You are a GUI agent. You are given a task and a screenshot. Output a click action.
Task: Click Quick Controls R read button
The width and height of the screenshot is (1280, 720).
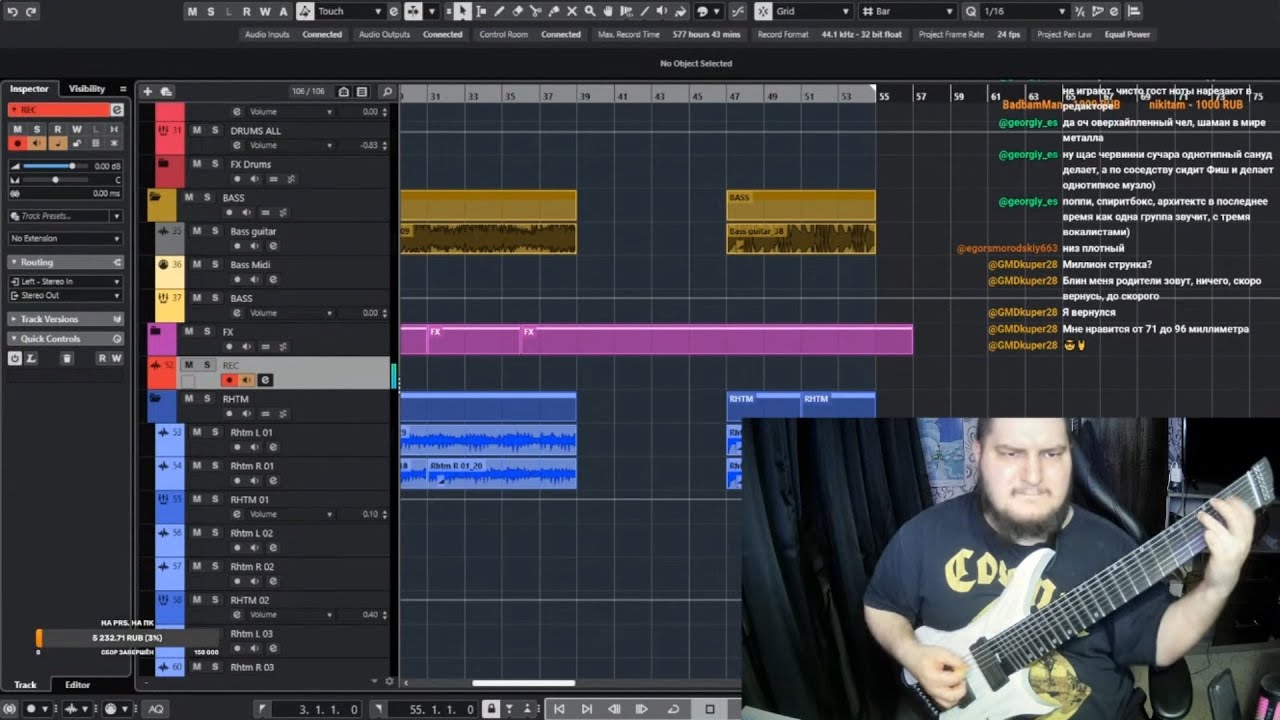[102, 358]
